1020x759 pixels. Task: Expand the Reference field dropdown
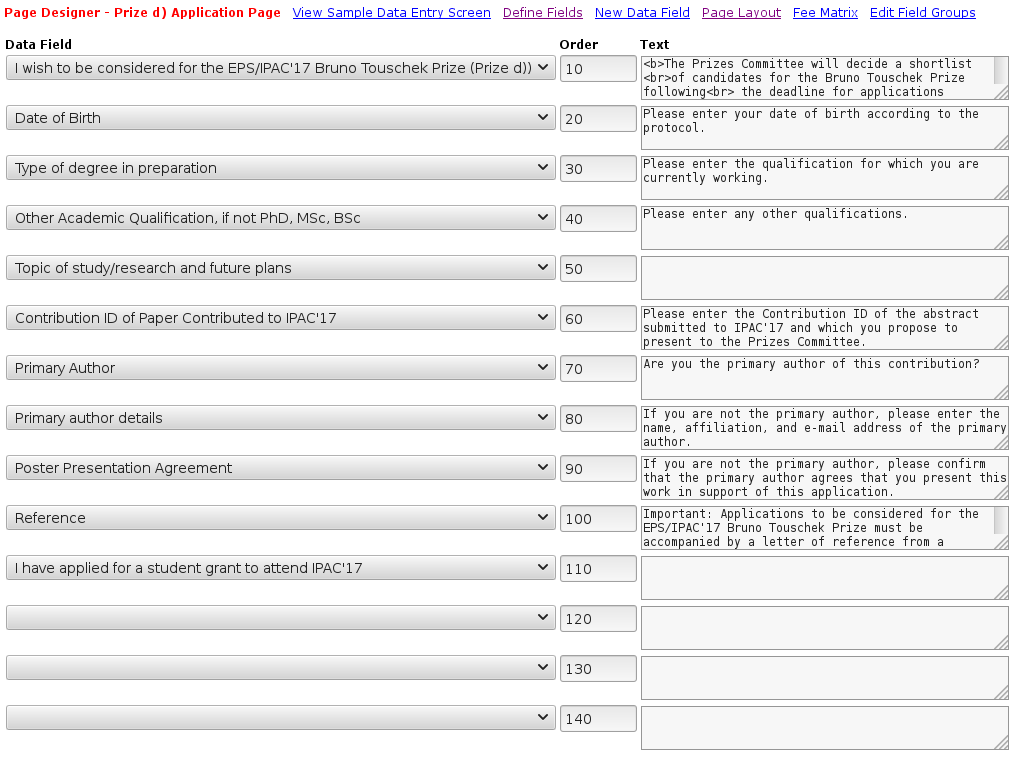[x=281, y=518]
